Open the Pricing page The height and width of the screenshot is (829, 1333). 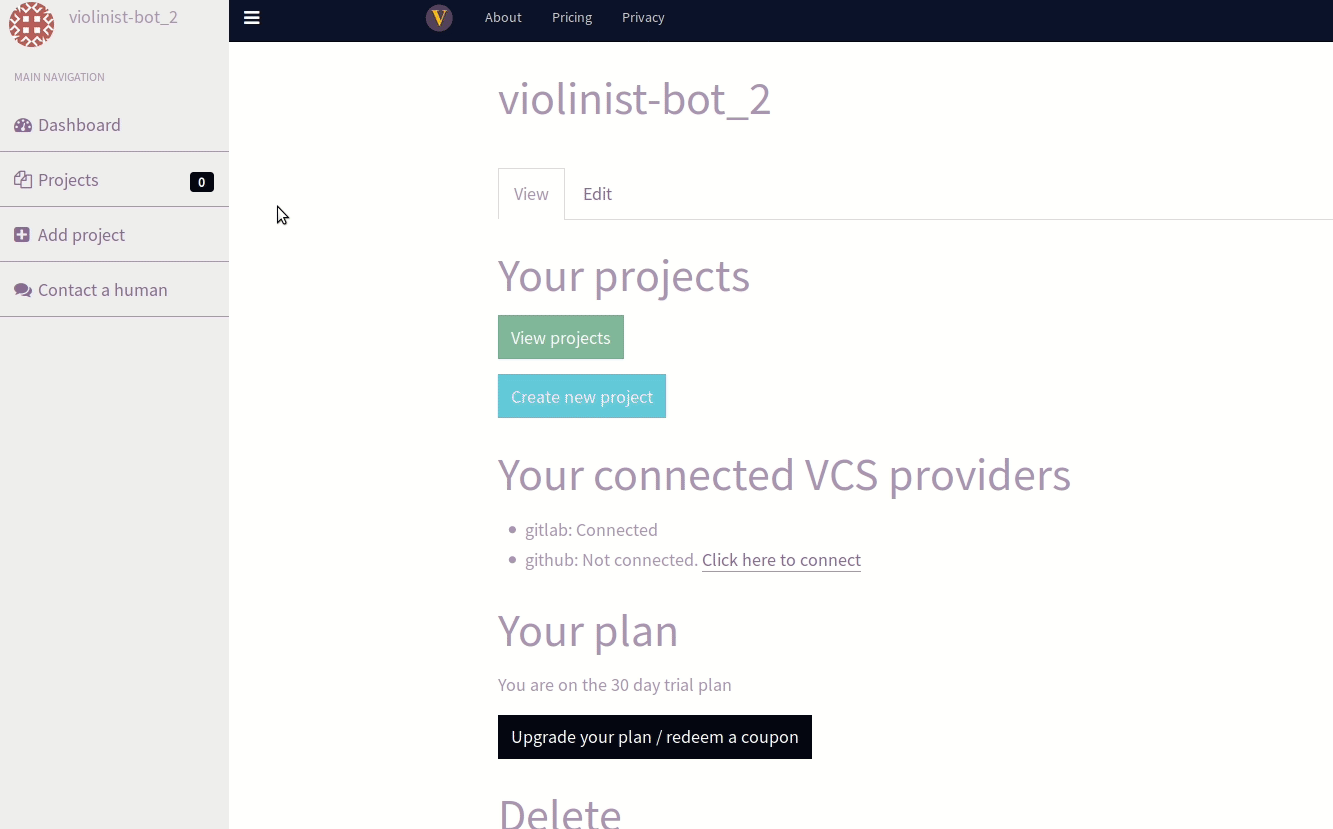[x=572, y=17]
